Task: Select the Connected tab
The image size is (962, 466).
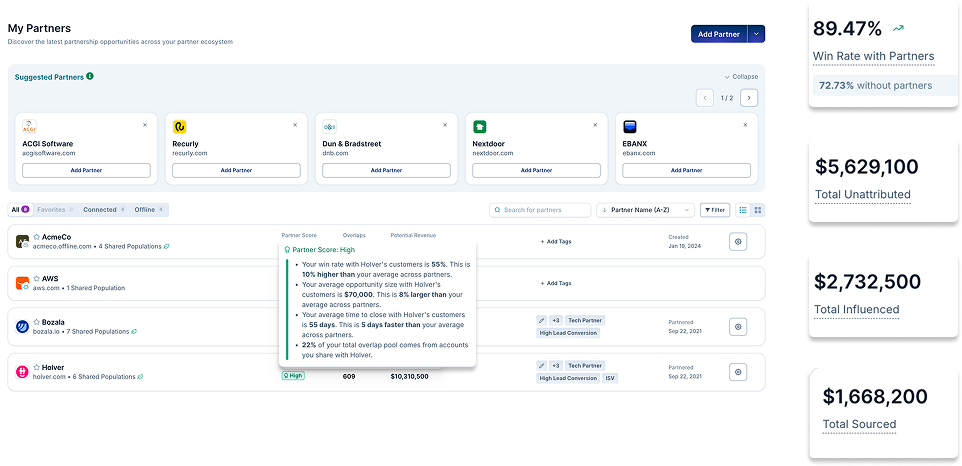Action: [x=104, y=210]
